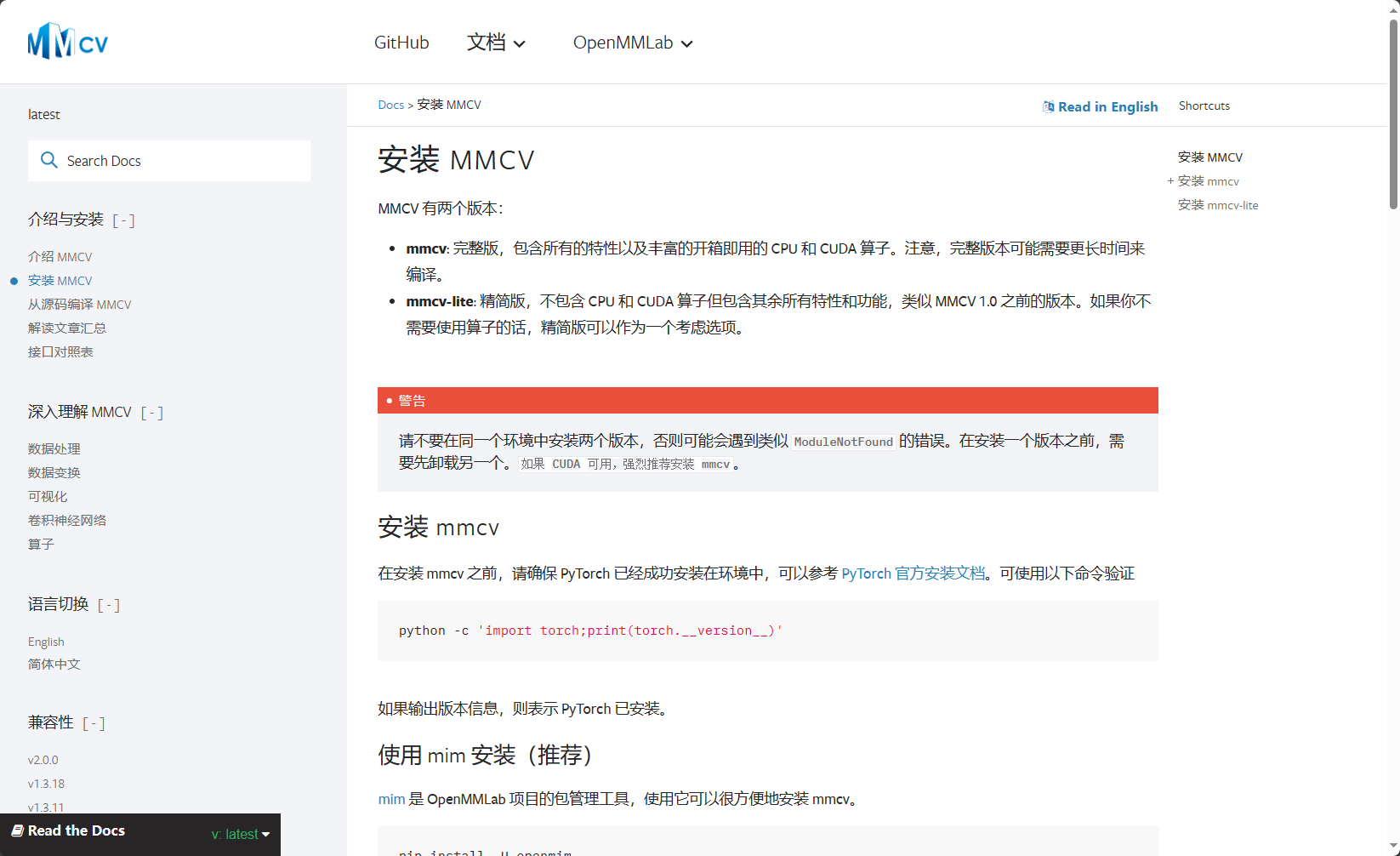Click the Read the Docs book icon
Viewport: 1400px width, 856px height.
click(x=16, y=830)
